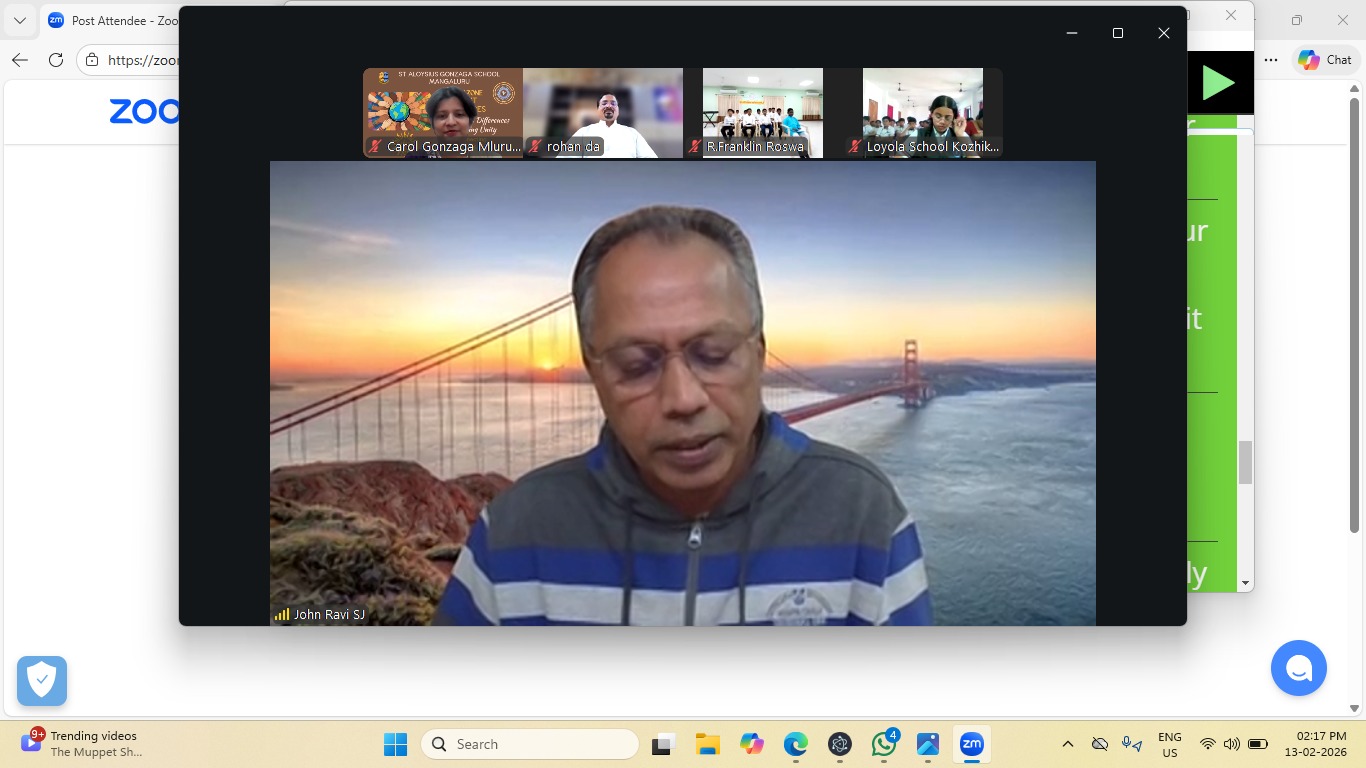The width and height of the screenshot is (1366, 768).
Task: Toggle volume speaker icon in system tray
Action: click(x=1231, y=744)
